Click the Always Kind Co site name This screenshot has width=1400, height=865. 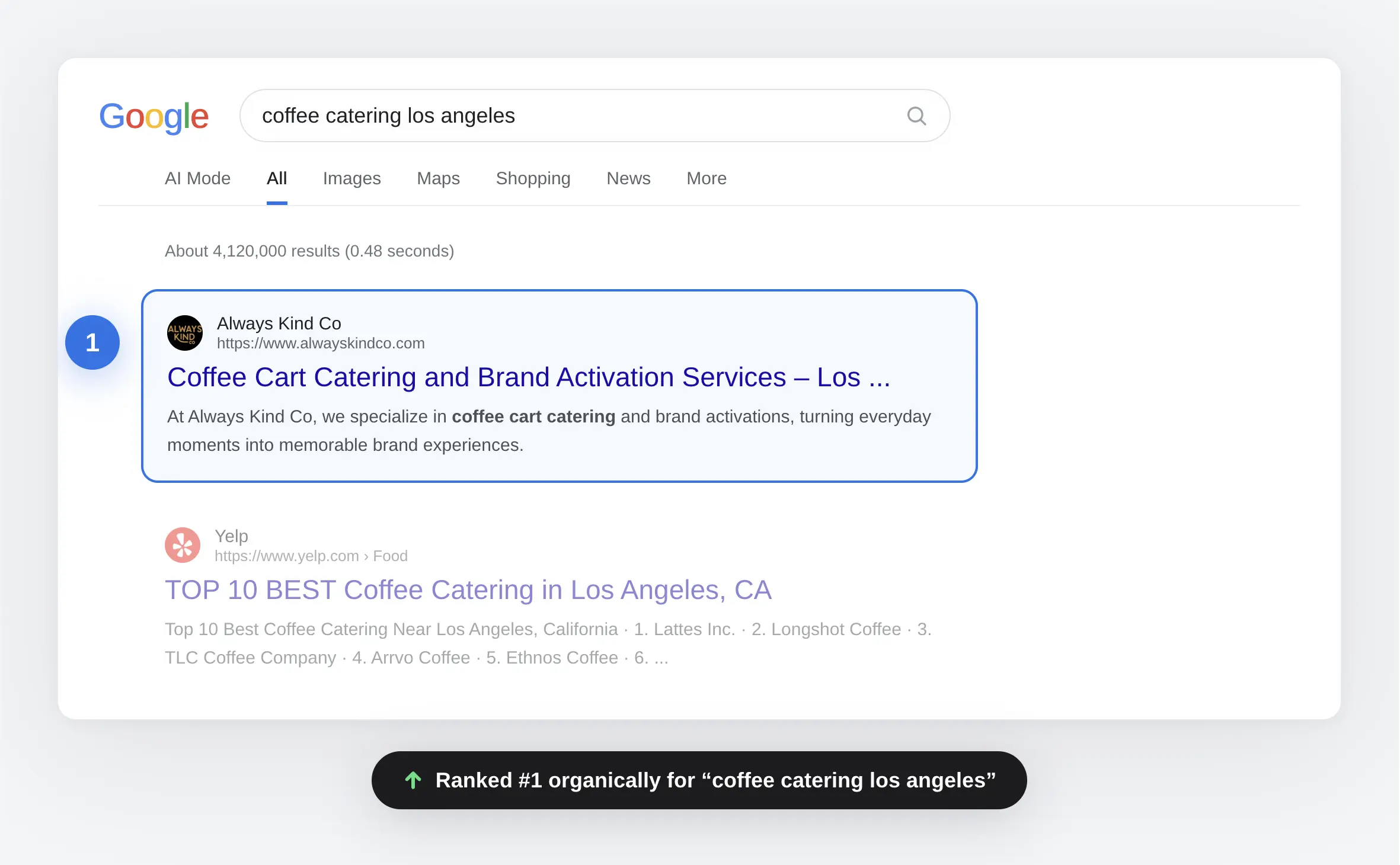click(279, 323)
